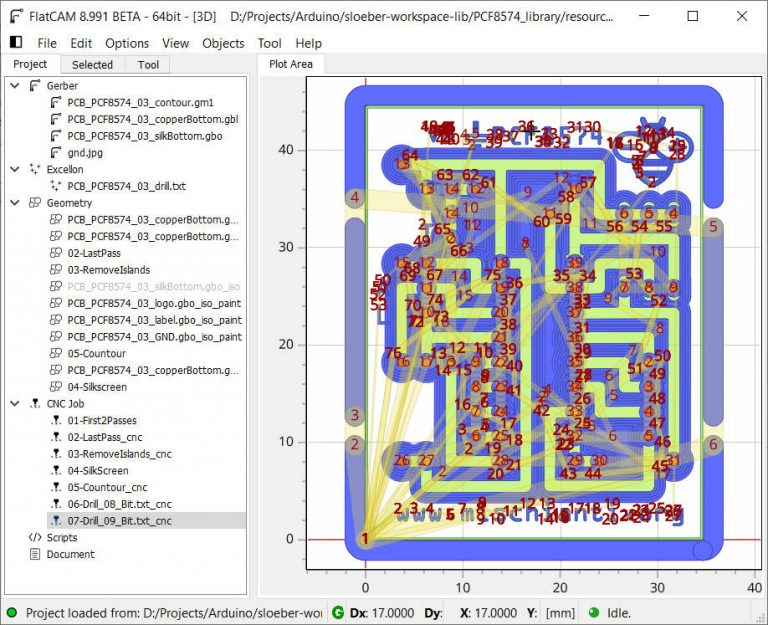Collapse the Excellon group in project tree
Screen dimensions: 768x625
[15, 169]
